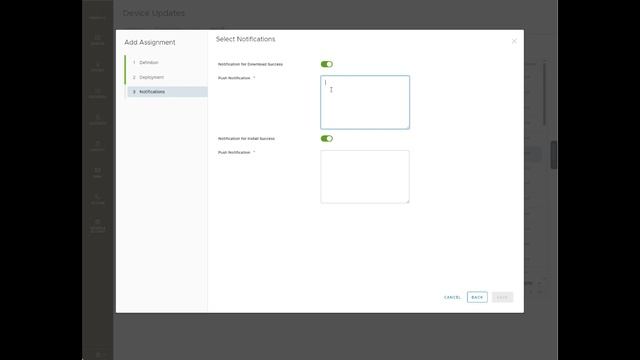The image size is (640, 360).
Task: Focus the install success push notification text box
Action: tap(365, 177)
